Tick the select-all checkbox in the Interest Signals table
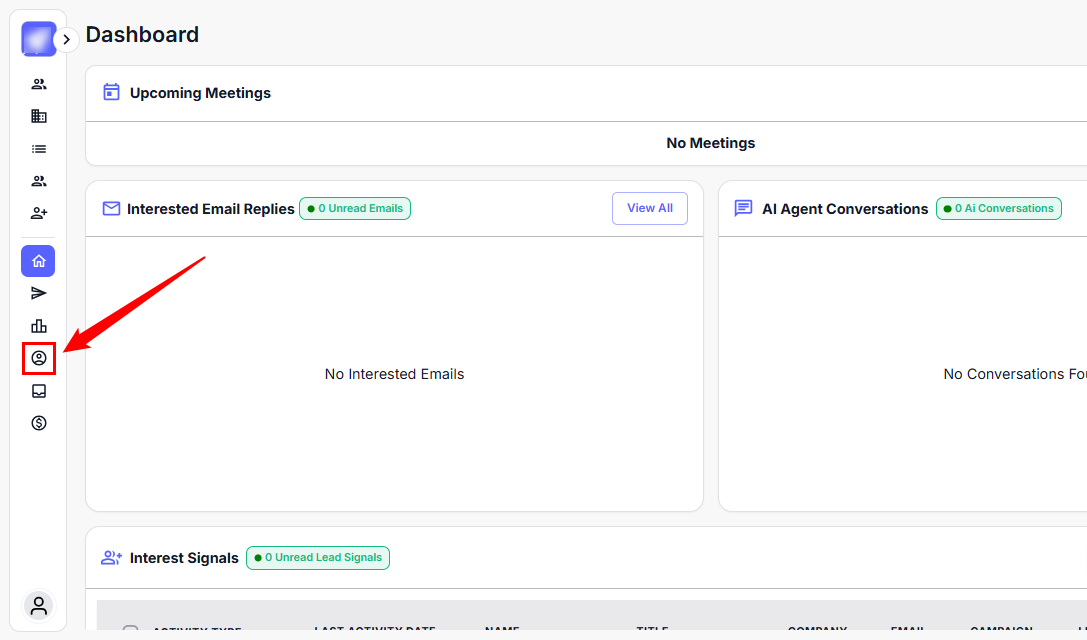Viewport: 1087px width, 640px height. tap(130, 631)
